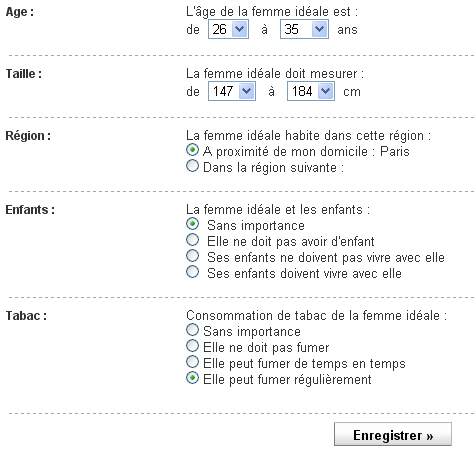475x458 pixels.
Task: Choose 'Dans la région suivante' radio option
Action: [192, 166]
